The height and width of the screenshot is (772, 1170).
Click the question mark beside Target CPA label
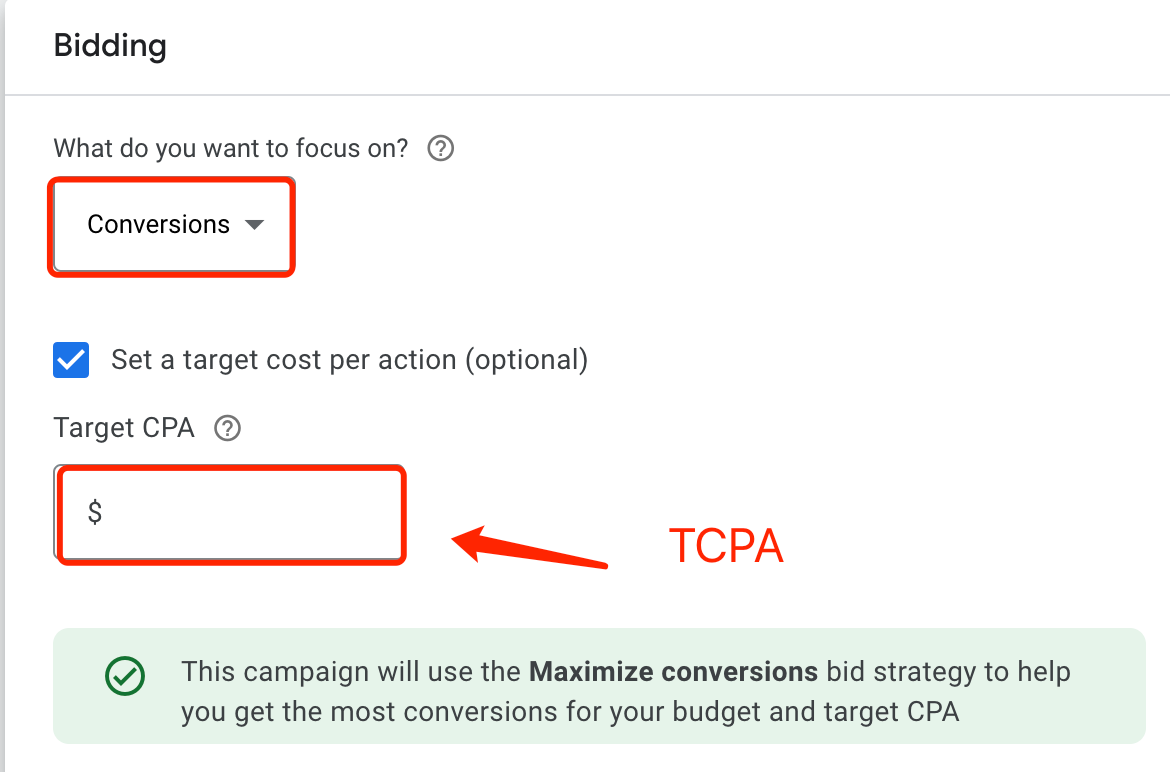click(x=227, y=429)
